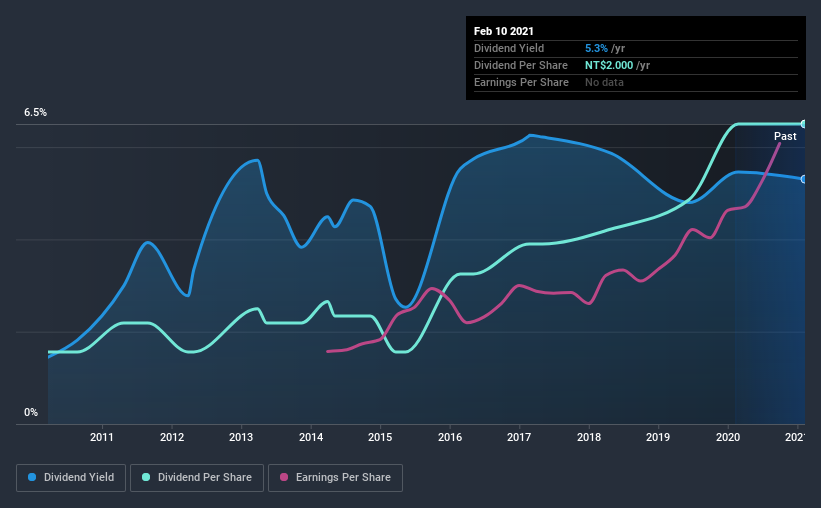Select the 2016 x-axis label

(450, 437)
